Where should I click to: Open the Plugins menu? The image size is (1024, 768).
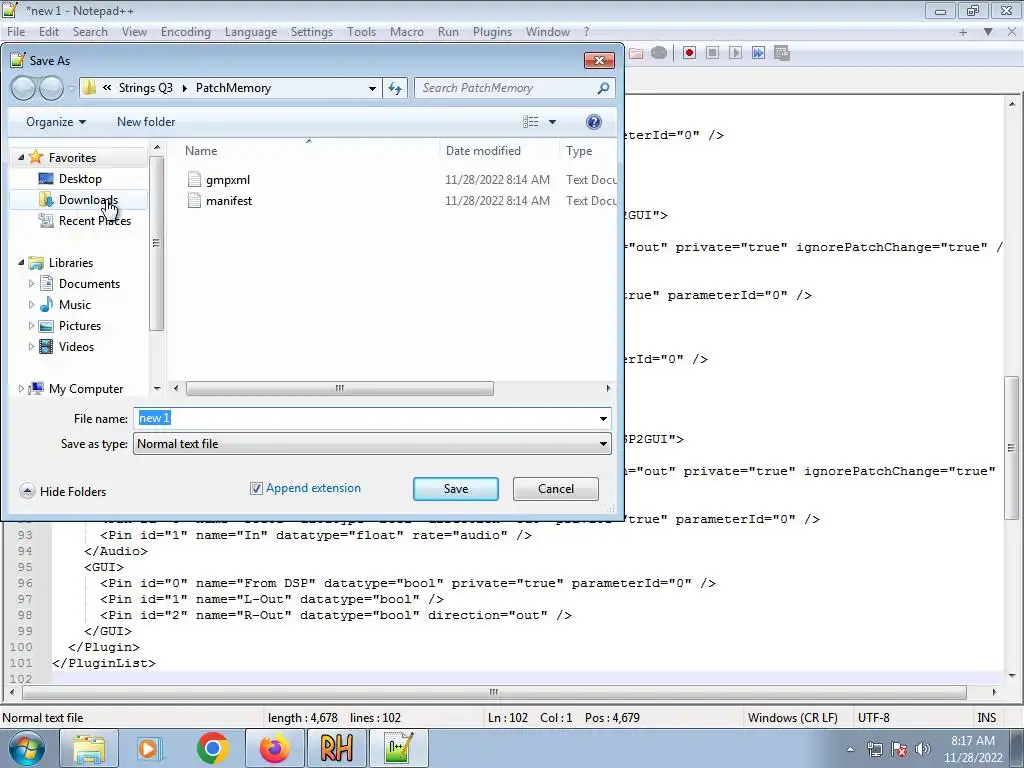click(492, 32)
